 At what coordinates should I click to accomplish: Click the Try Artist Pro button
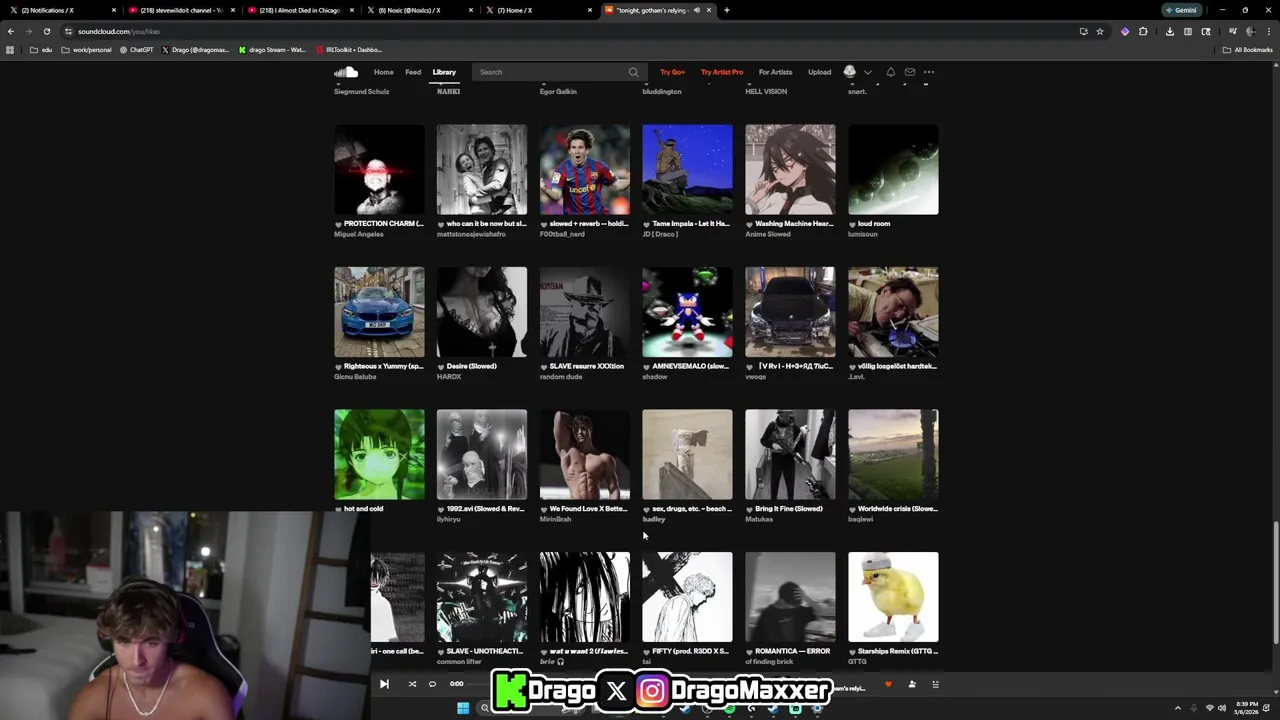pyautogui.click(x=722, y=72)
